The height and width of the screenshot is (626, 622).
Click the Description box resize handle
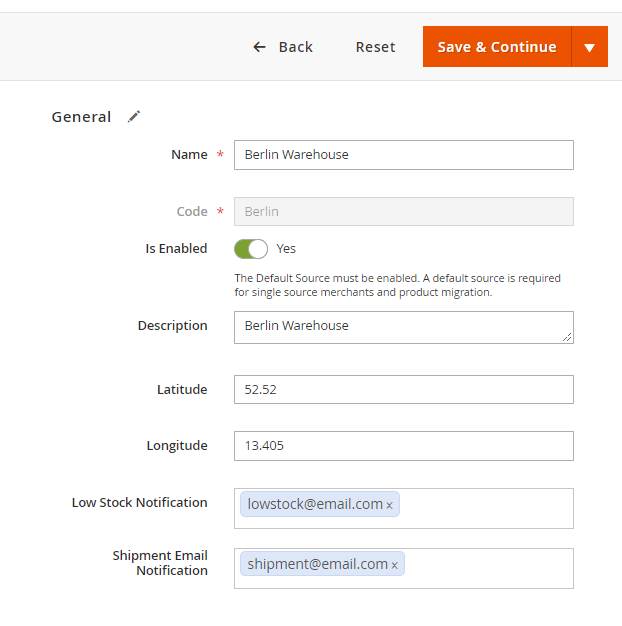567,337
